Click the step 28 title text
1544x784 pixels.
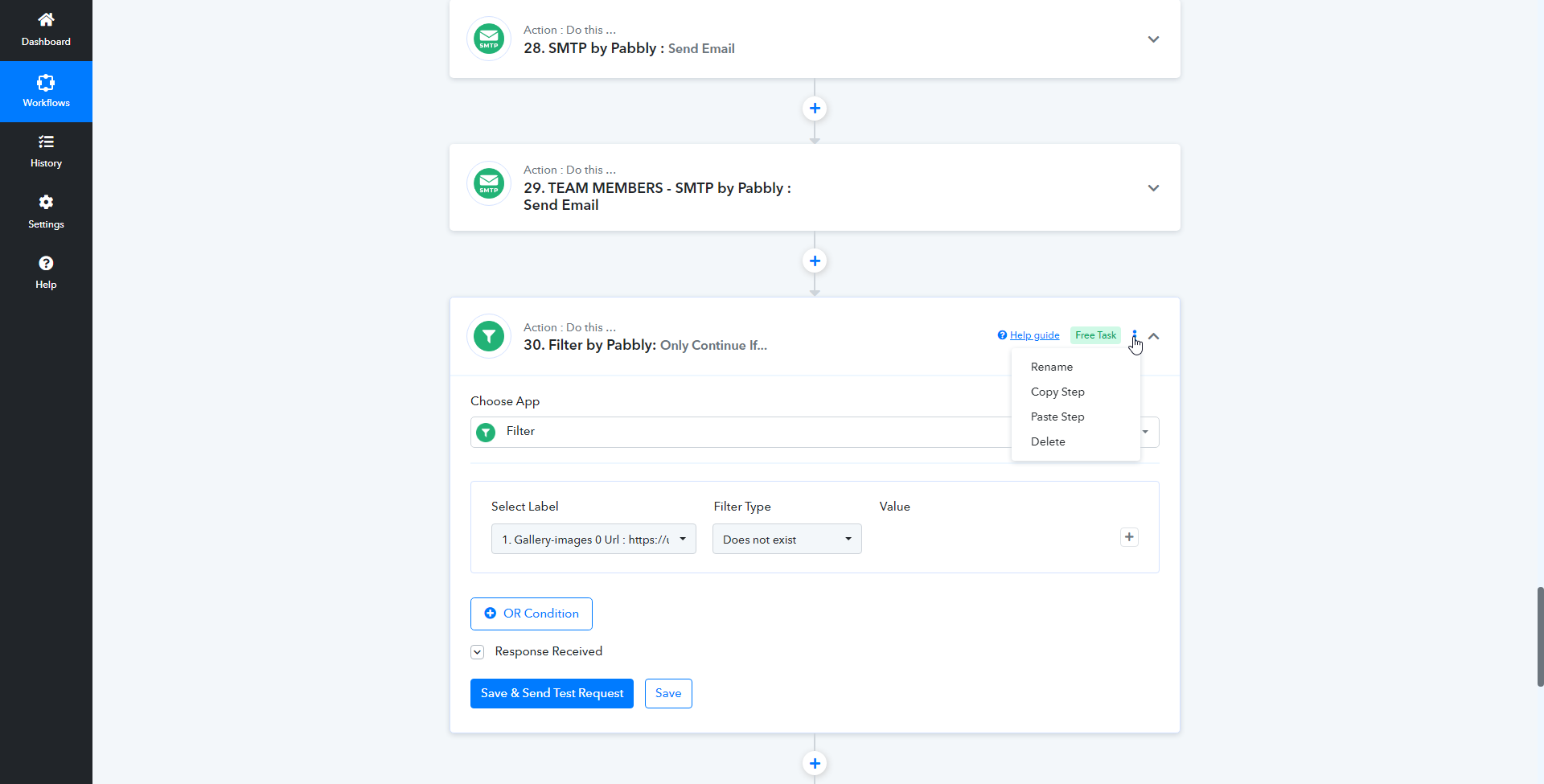coord(629,48)
